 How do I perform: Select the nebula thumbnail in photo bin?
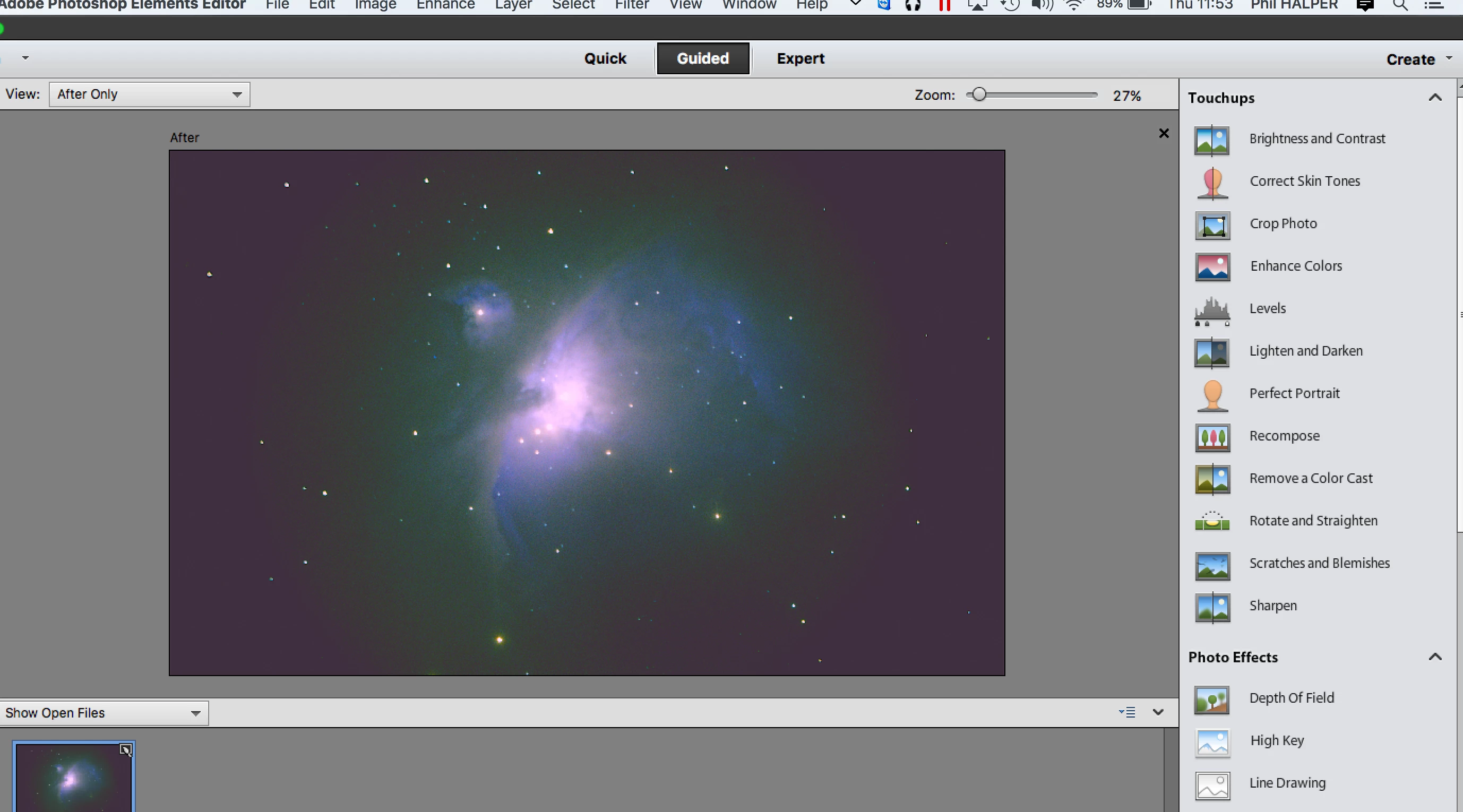click(73, 778)
